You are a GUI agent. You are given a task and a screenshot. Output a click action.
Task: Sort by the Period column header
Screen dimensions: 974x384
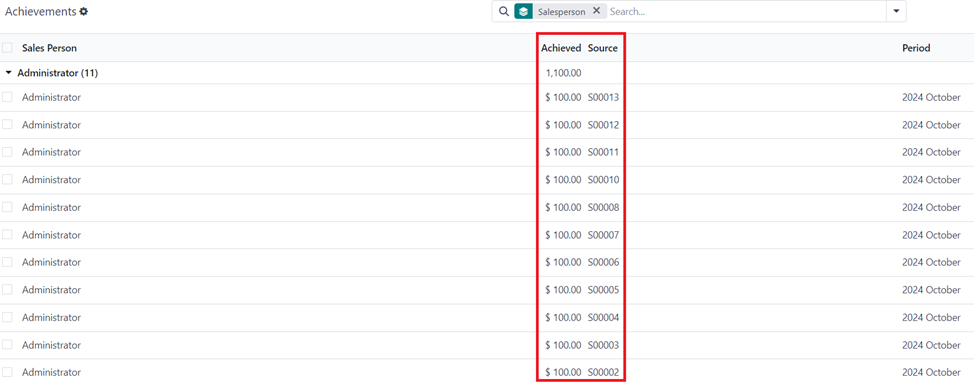point(916,48)
